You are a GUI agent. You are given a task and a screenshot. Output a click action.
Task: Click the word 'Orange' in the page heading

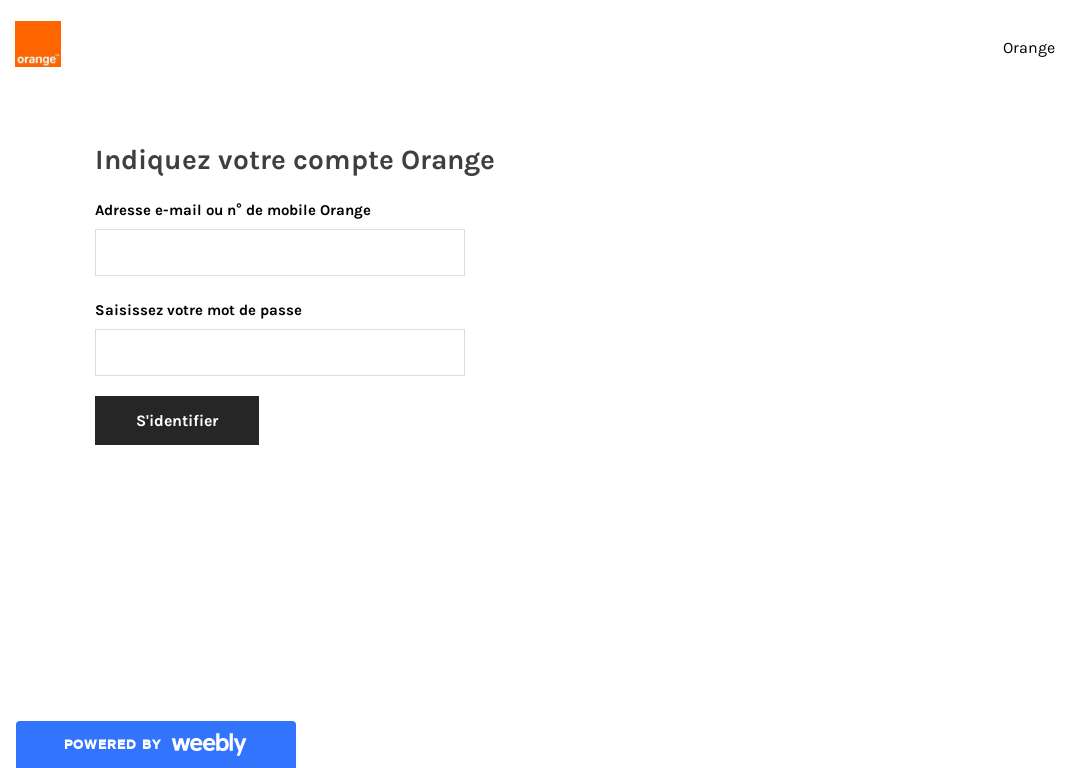[448, 161]
